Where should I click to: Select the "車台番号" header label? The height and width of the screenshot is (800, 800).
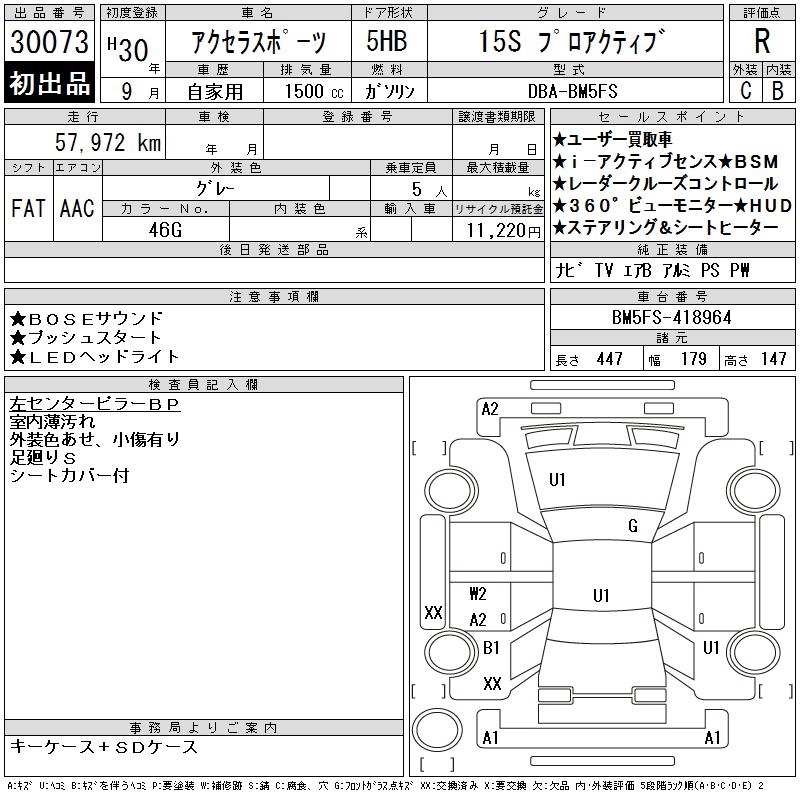672,296
